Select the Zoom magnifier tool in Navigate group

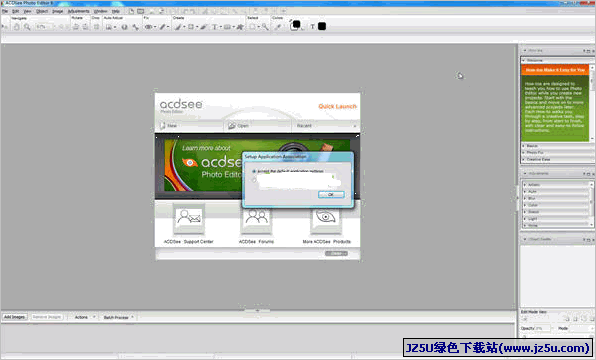click(27, 27)
